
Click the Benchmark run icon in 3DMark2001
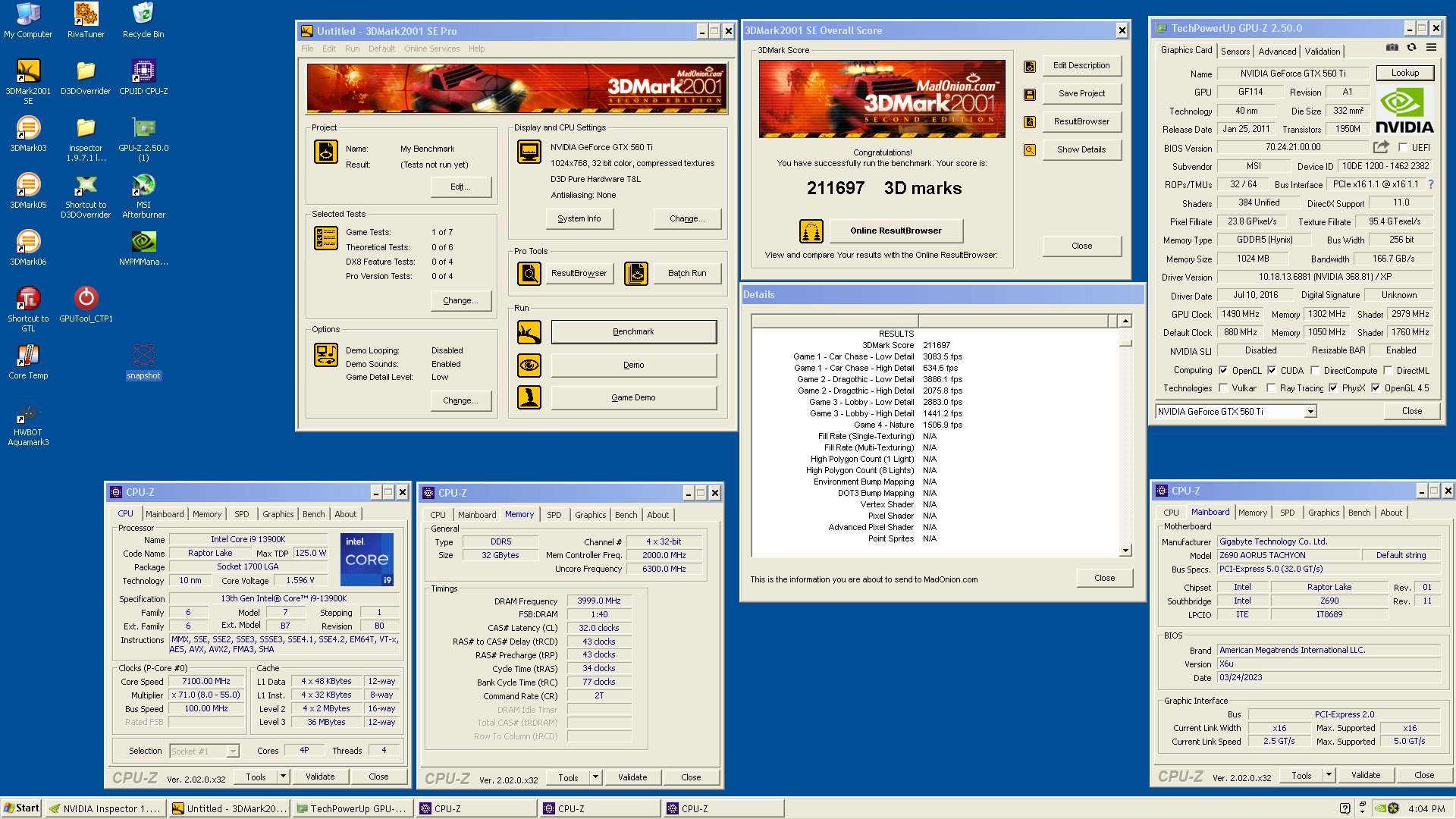point(529,332)
